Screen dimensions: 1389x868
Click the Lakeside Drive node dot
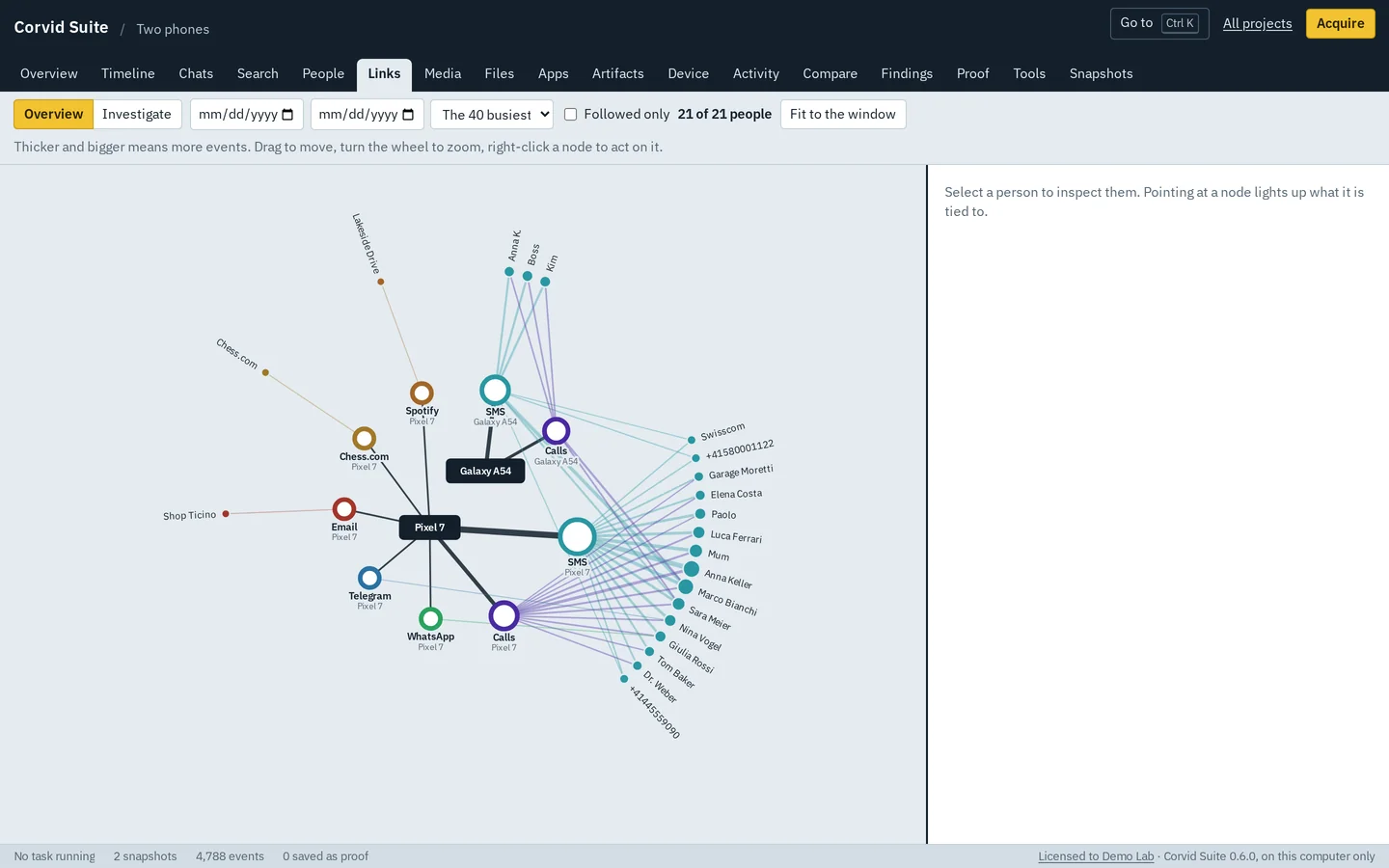pyautogui.click(x=381, y=282)
